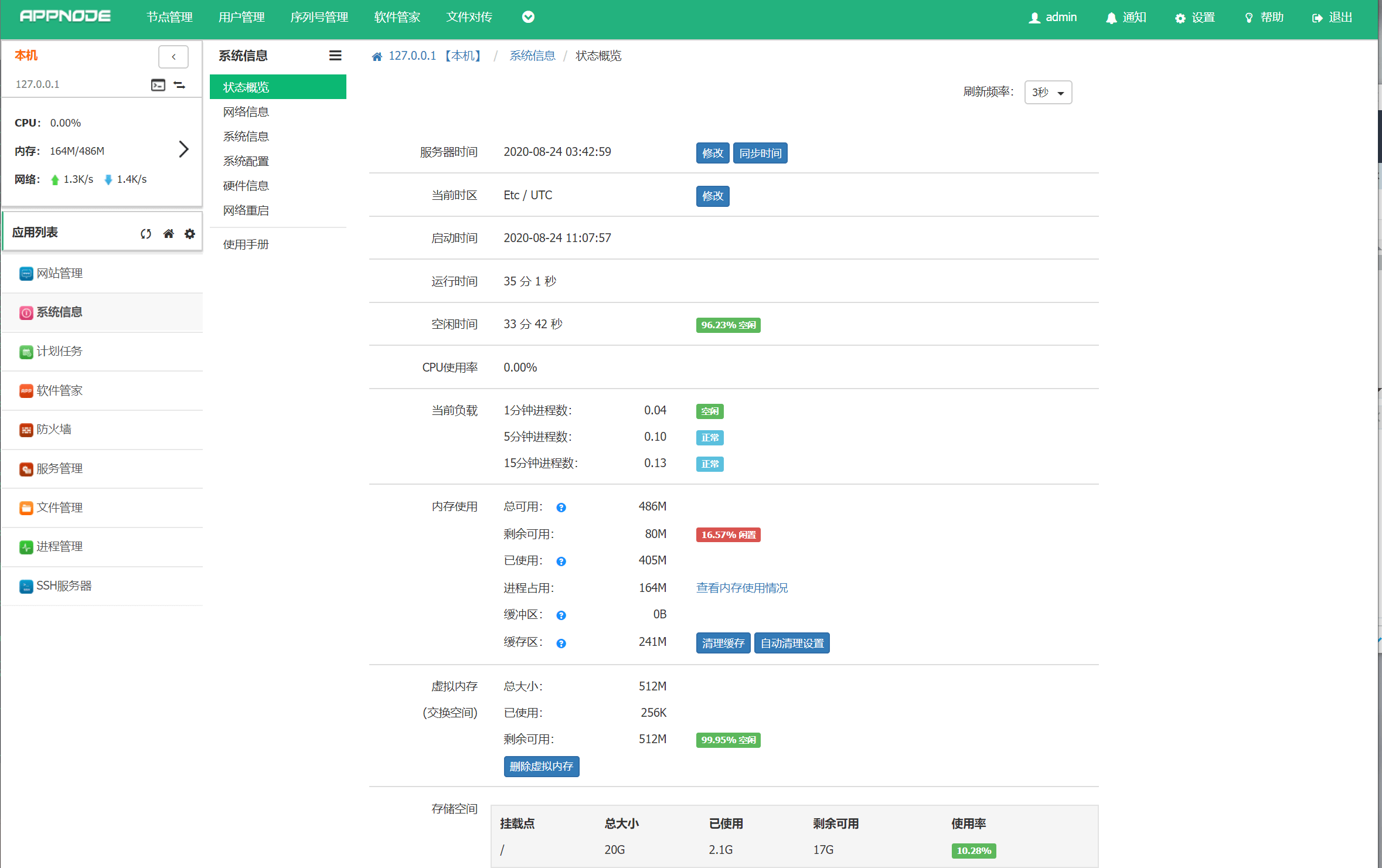Select 系统信息 in application list
Screen dimensions: 1382x868
click(x=103, y=312)
